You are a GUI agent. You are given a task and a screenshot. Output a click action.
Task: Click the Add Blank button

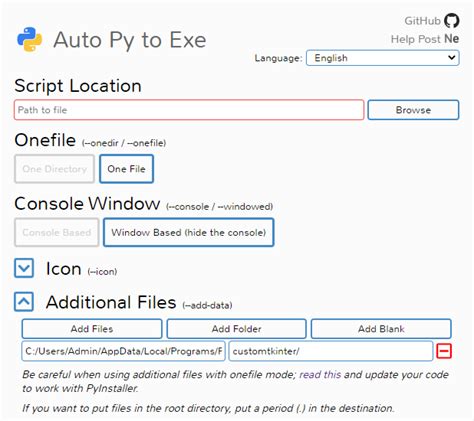pos(381,329)
